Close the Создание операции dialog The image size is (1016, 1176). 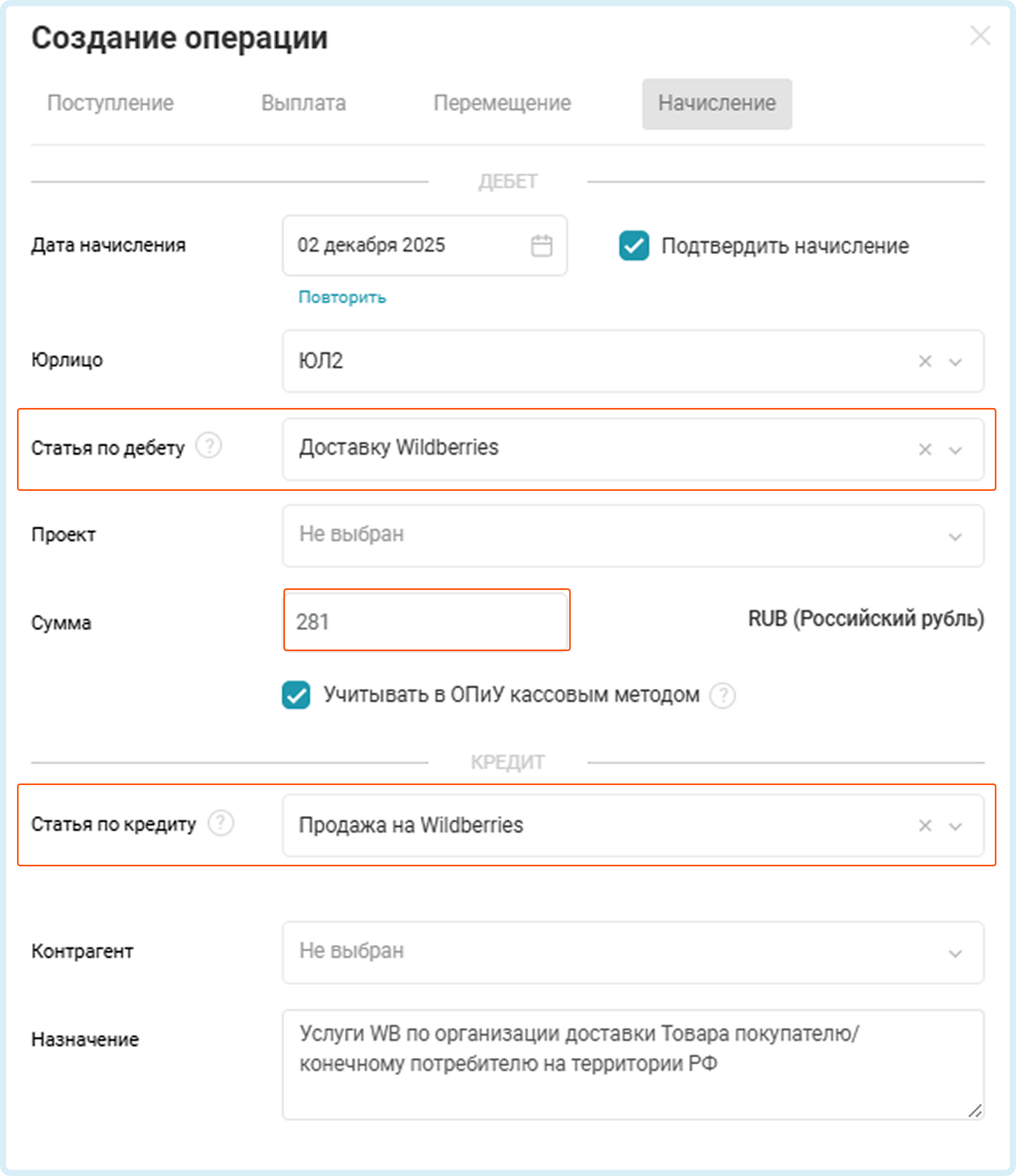(980, 36)
